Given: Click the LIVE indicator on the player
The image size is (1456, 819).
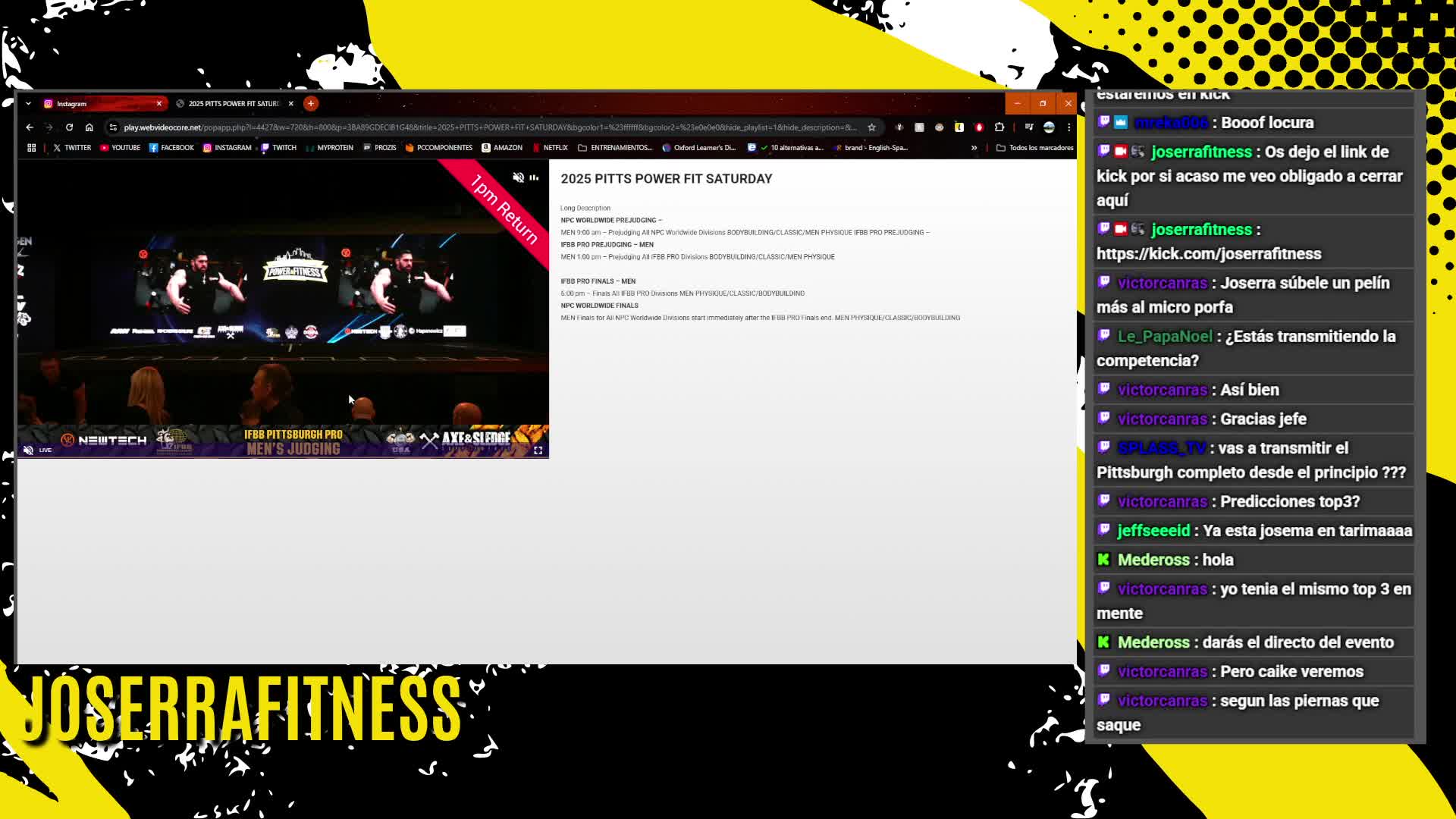Looking at the screenshot, I should pyautogui.click(x=45, y=450).
